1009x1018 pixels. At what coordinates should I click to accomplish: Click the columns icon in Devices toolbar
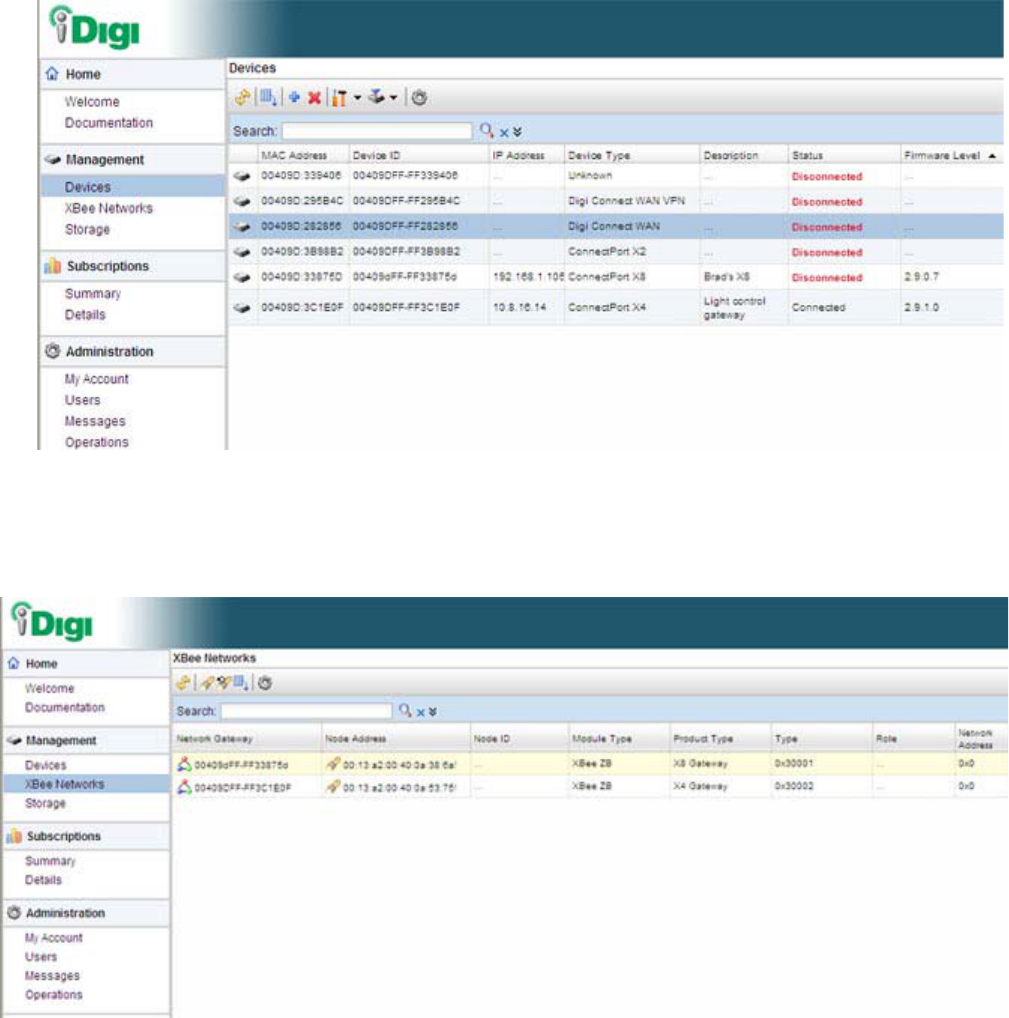tap(268, 97)
